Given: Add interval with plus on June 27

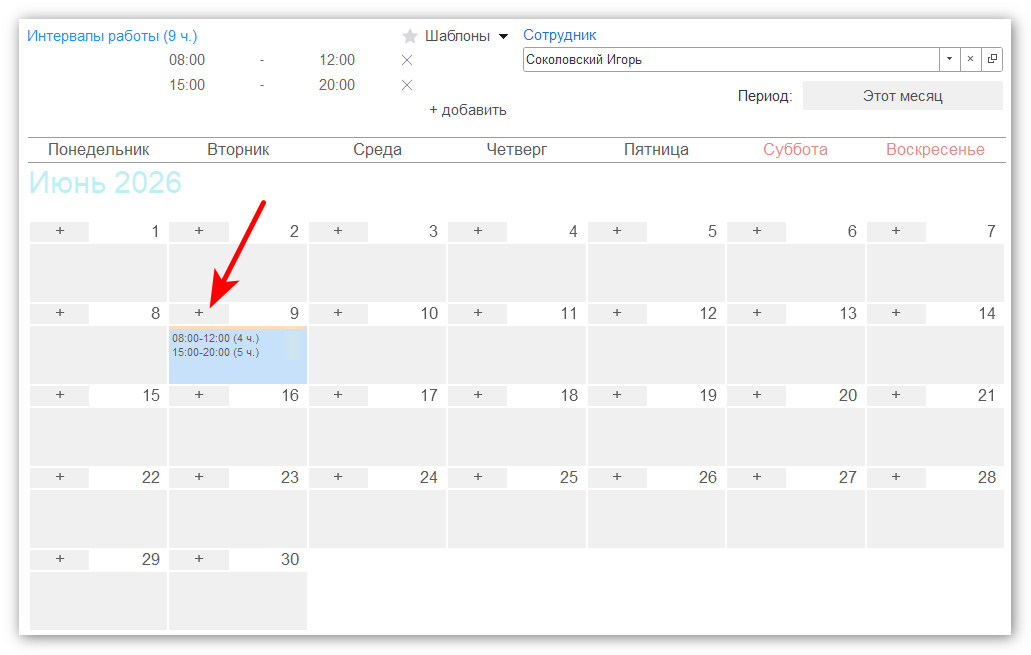Looking at the screenshot, I should pos(757,477).
